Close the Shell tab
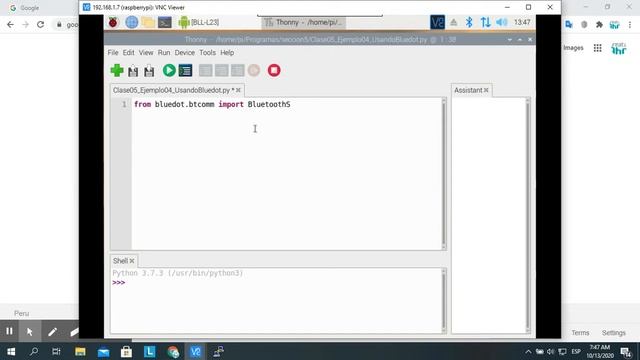This screenshot has width=640, height=360. pyautogui.click(x=132, y=261)
